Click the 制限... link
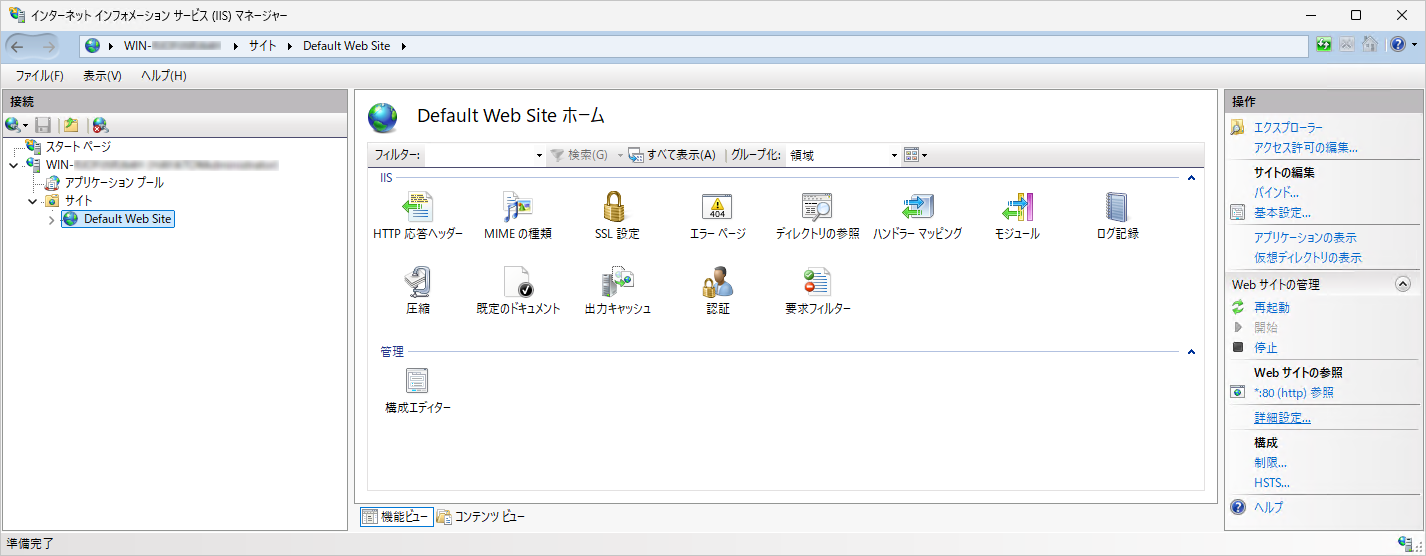The width and height of the screenshot is (1426, 556). (1270, 463)
